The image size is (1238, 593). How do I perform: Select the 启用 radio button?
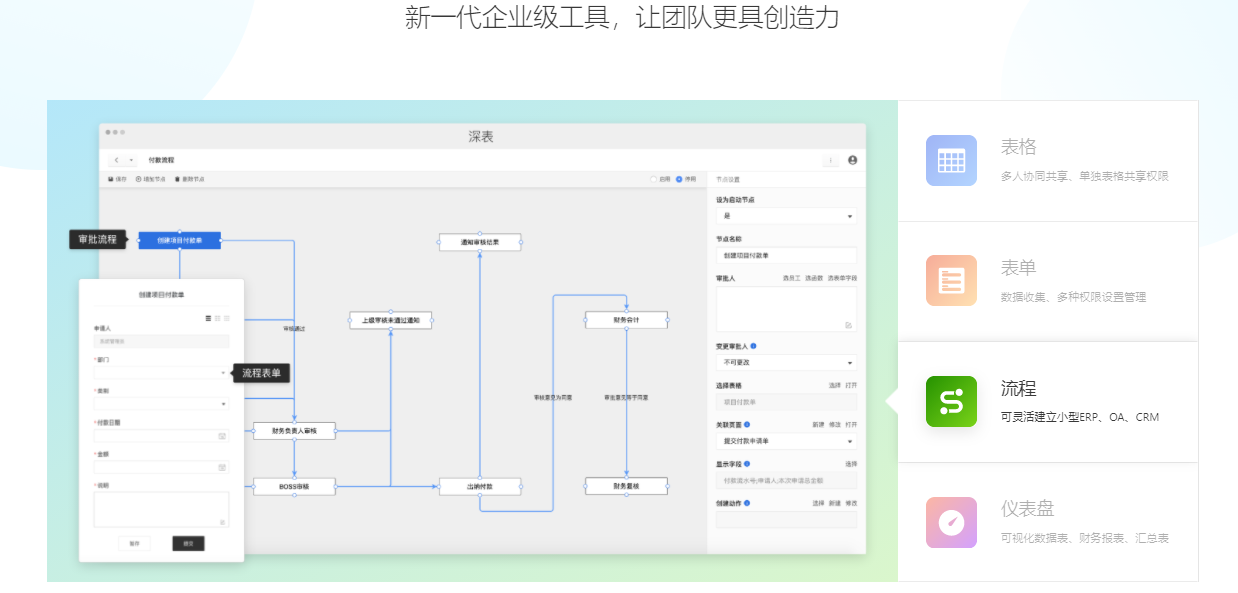(x=653, y=179)
